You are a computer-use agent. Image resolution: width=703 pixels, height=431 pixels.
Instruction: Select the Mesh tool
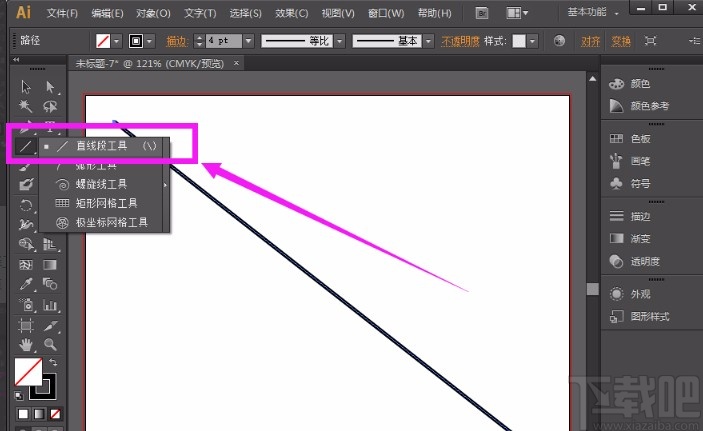click(x=26, y=265)
